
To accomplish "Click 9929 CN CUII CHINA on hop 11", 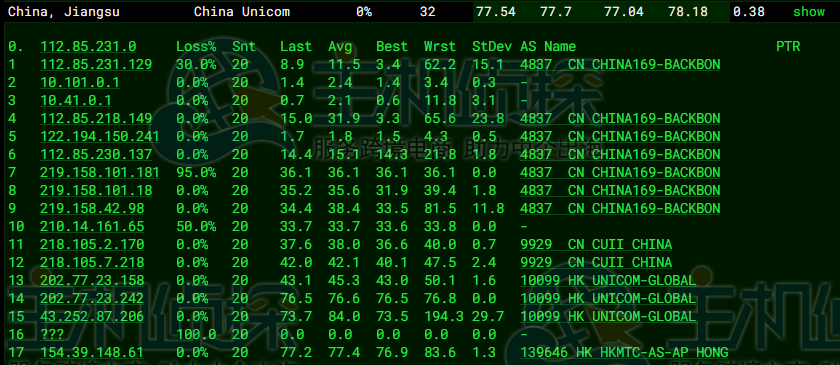I will 596,245.
